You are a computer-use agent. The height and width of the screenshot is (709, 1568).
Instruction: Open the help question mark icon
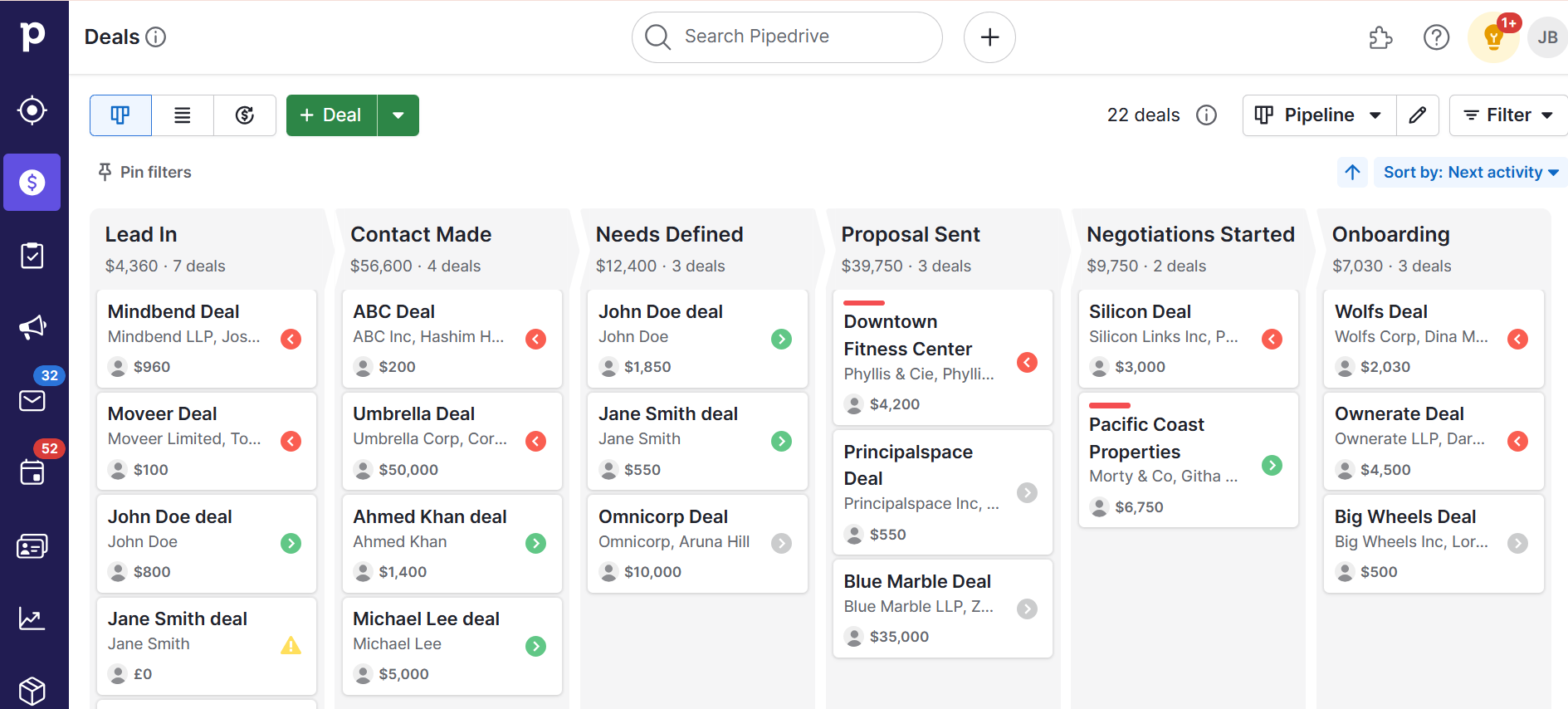(x=1436, y=37)
